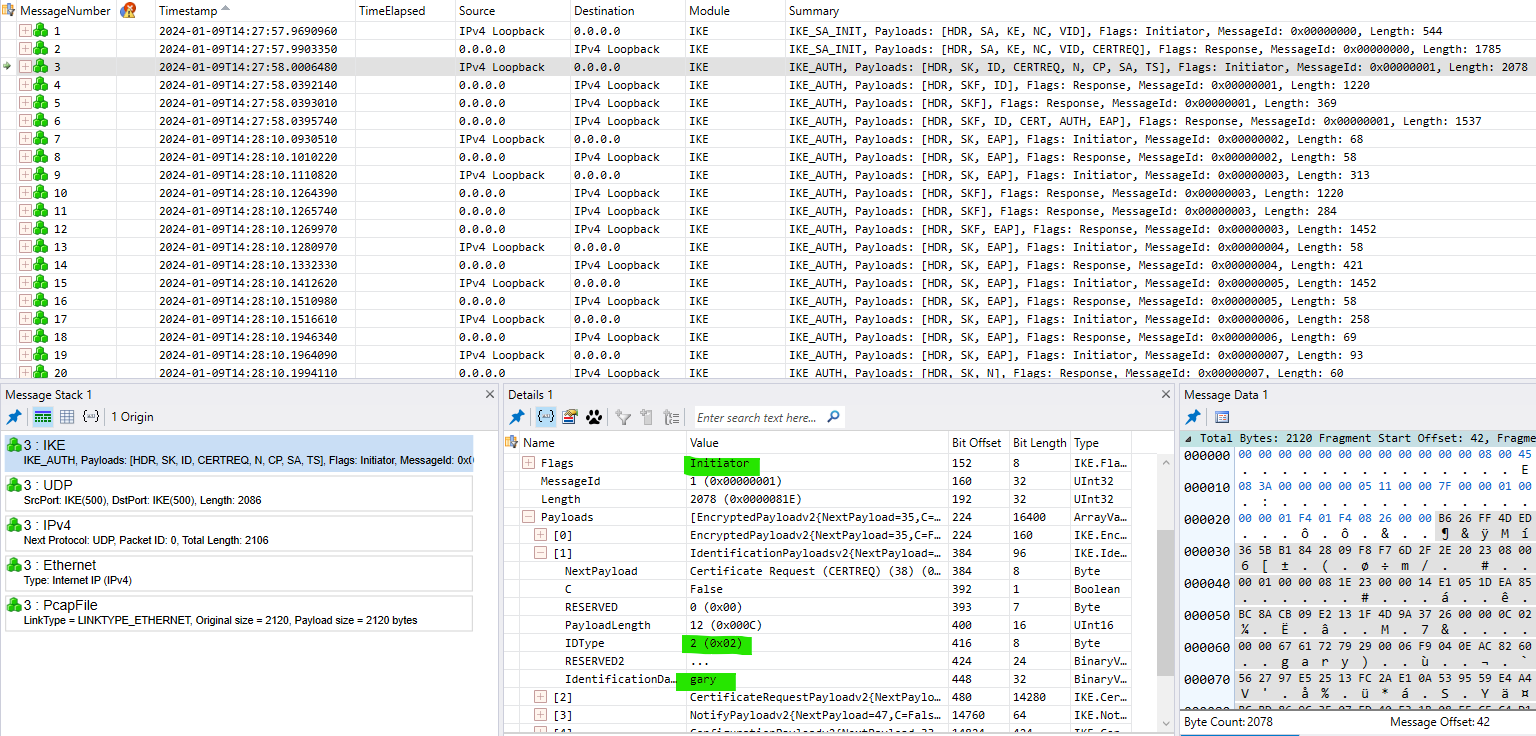Viewport: 1536px width, 736px height.
Task: Select the 3 : UDP layer in Message Stack
Action: (x=238, y=492)
